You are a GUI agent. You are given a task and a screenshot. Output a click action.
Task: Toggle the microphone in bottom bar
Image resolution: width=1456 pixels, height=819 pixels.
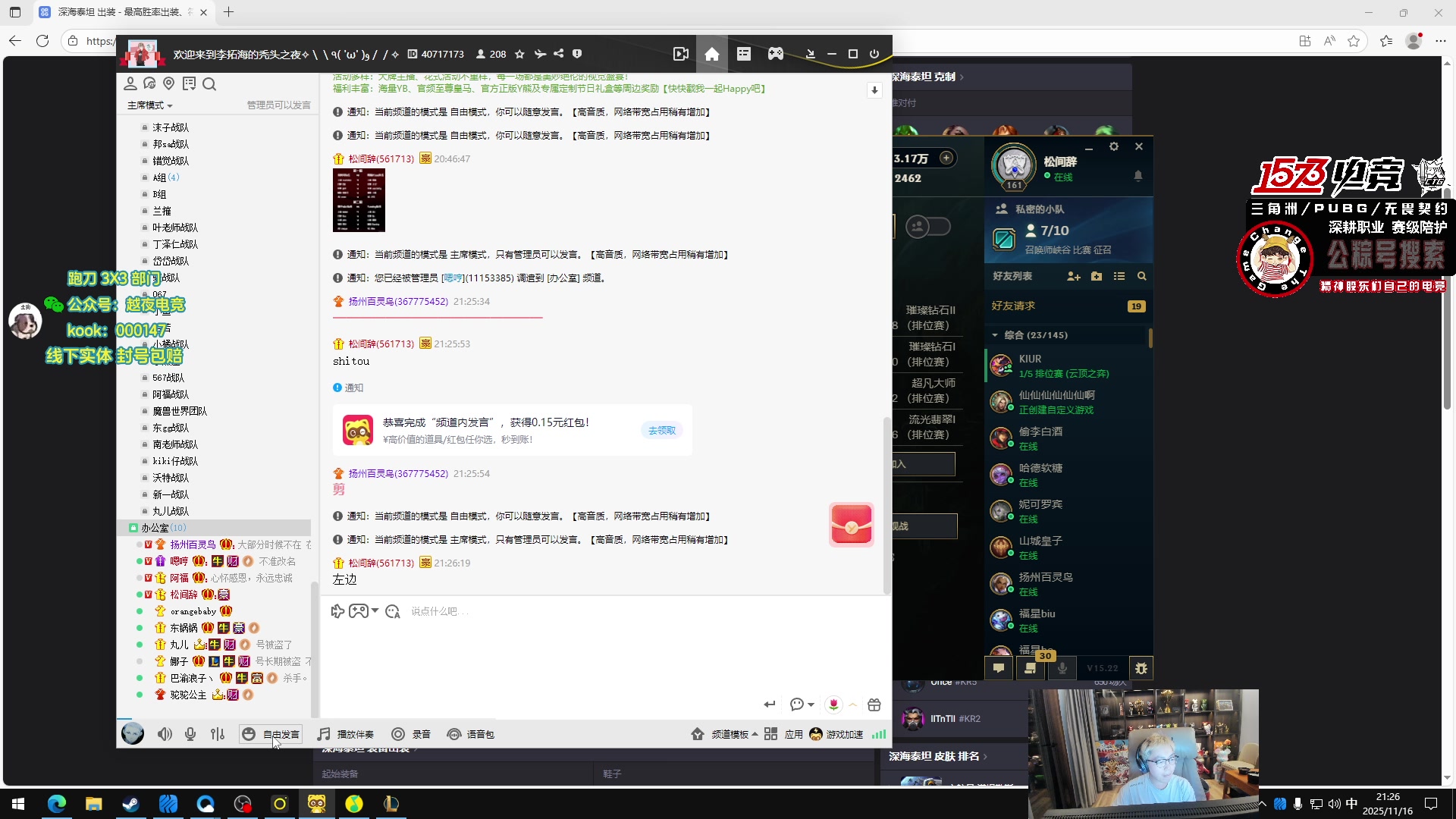pyautogui.click(x=190, y=734)
